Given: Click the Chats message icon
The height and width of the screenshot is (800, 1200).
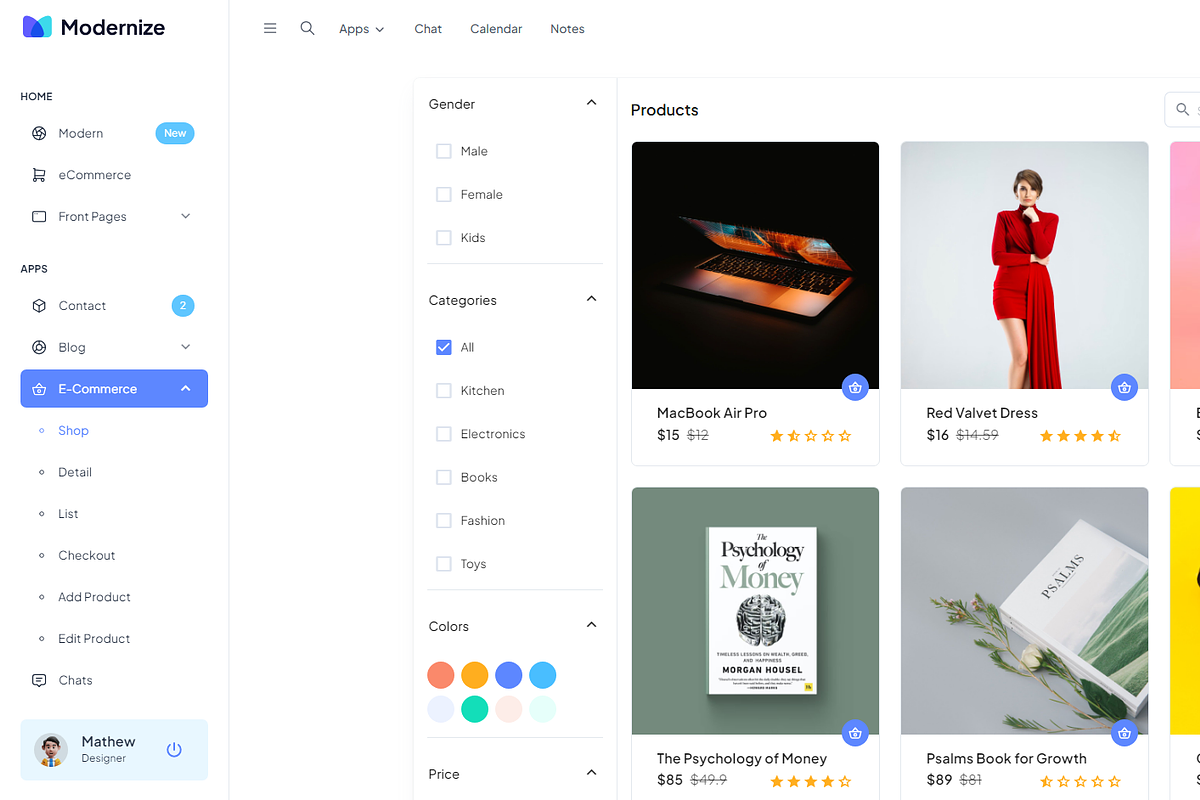Looking at the screenshot, I should coord(39,680).
